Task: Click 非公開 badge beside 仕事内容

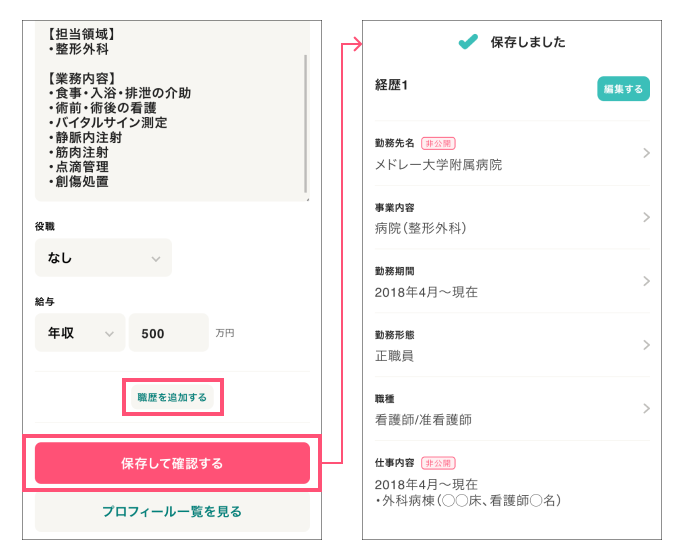Action: click(x=438, y=464)
